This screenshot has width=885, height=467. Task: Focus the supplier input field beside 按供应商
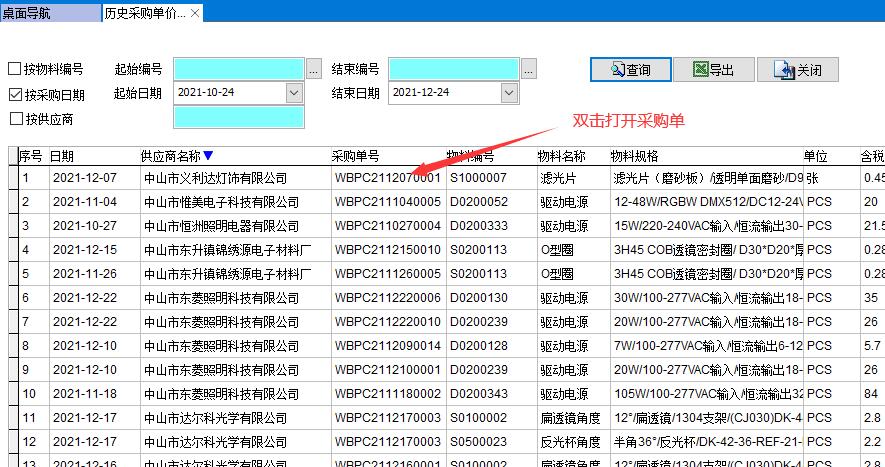[x=238, y=117]
